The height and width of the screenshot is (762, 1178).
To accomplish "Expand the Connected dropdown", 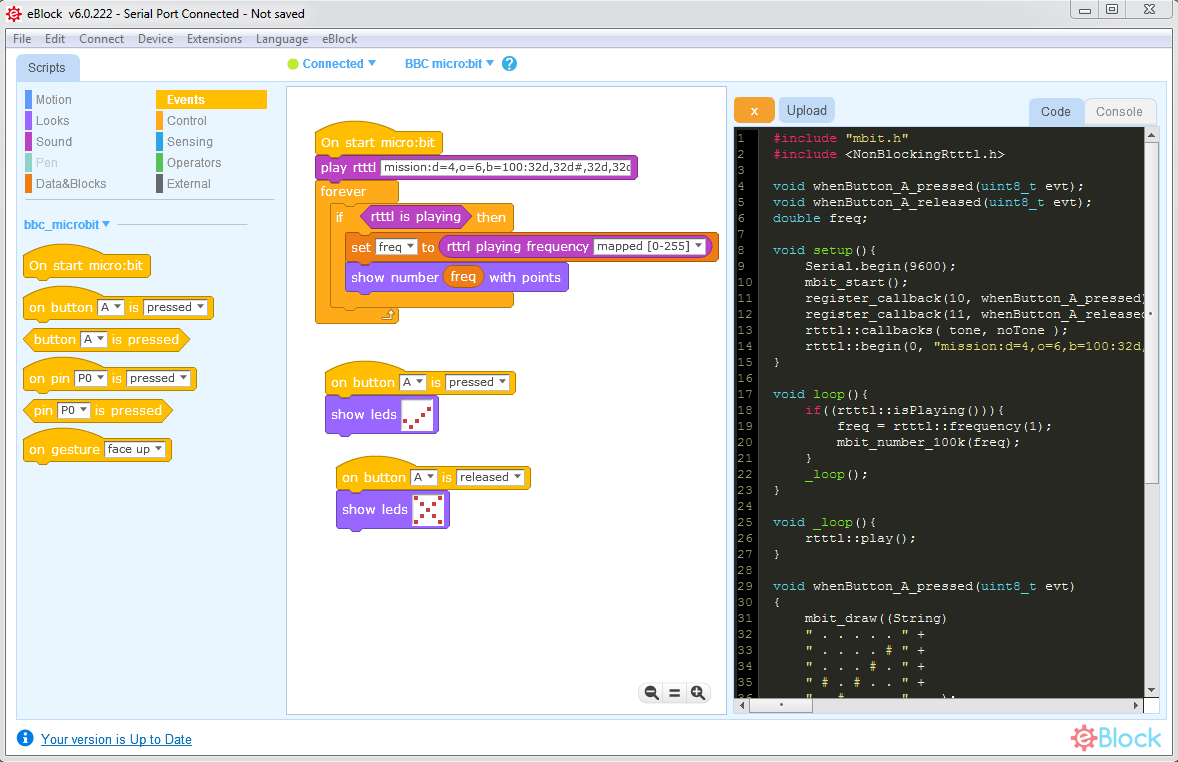I will 339,64.
